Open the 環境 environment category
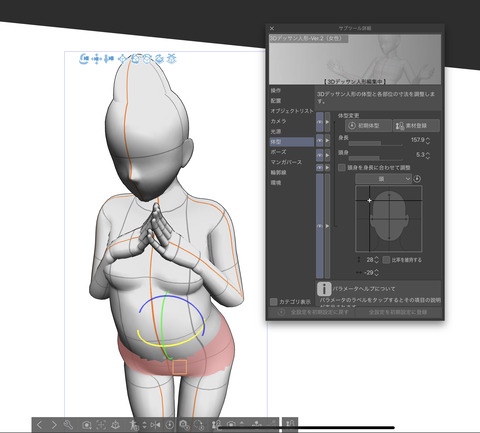The width and height of the screenshot is (480, 433). [276, 183]
